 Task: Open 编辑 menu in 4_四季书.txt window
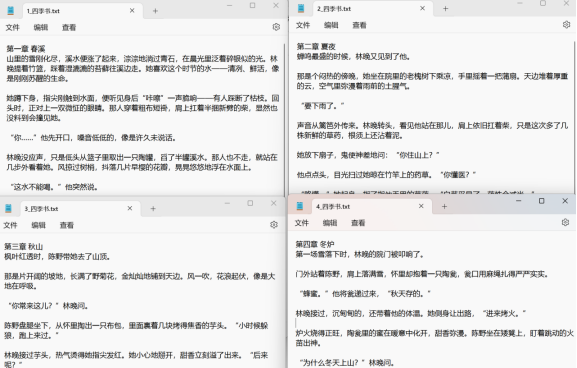(330, 223)
